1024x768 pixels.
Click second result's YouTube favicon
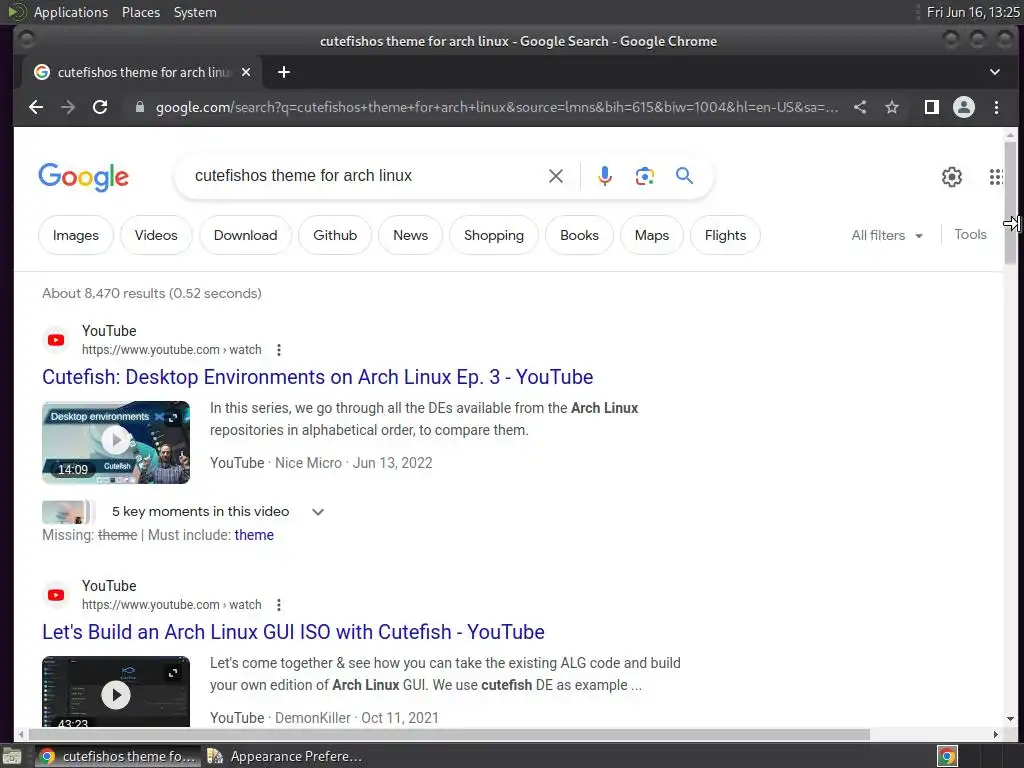pos(56,595)
